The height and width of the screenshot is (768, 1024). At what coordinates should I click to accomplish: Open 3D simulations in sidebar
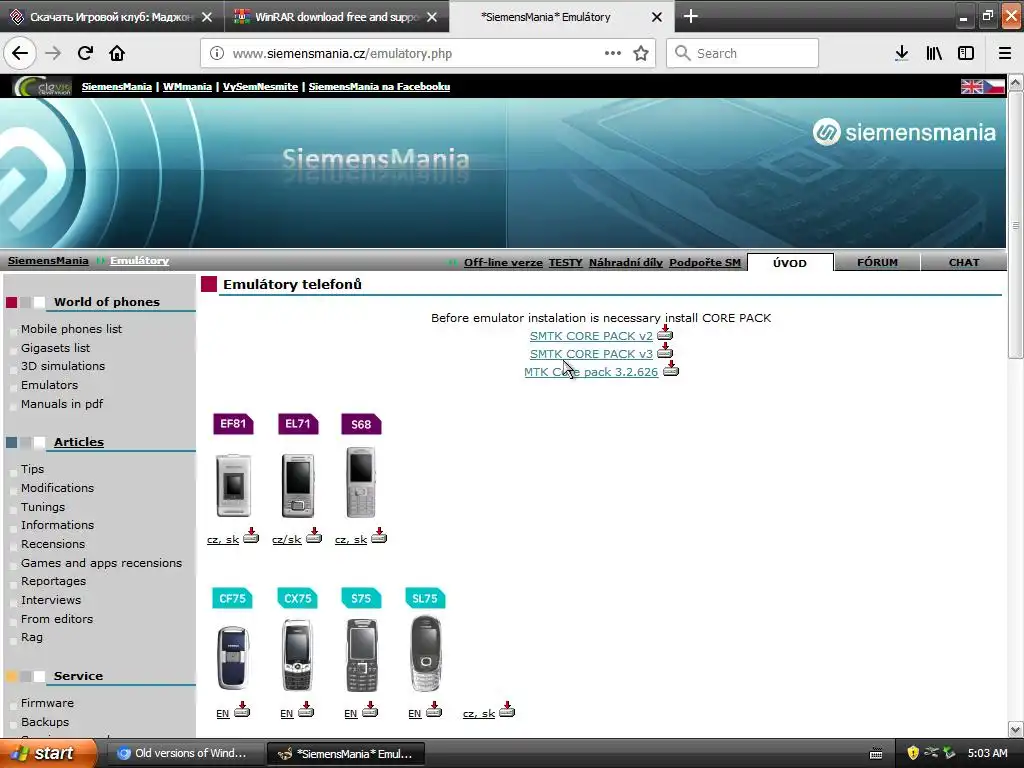tap(63, 366)
